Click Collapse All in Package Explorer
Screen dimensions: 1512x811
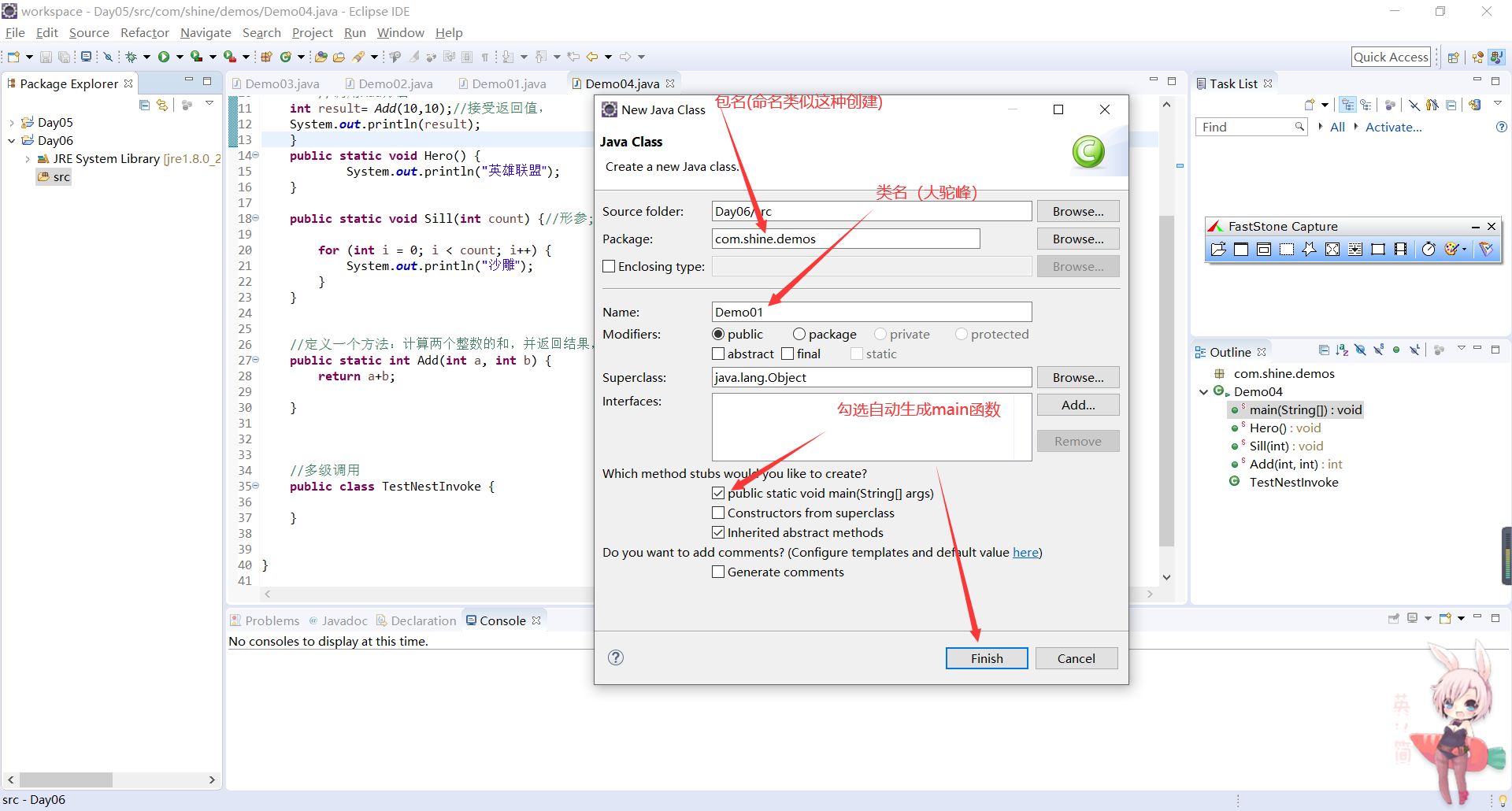pos(144,105)
